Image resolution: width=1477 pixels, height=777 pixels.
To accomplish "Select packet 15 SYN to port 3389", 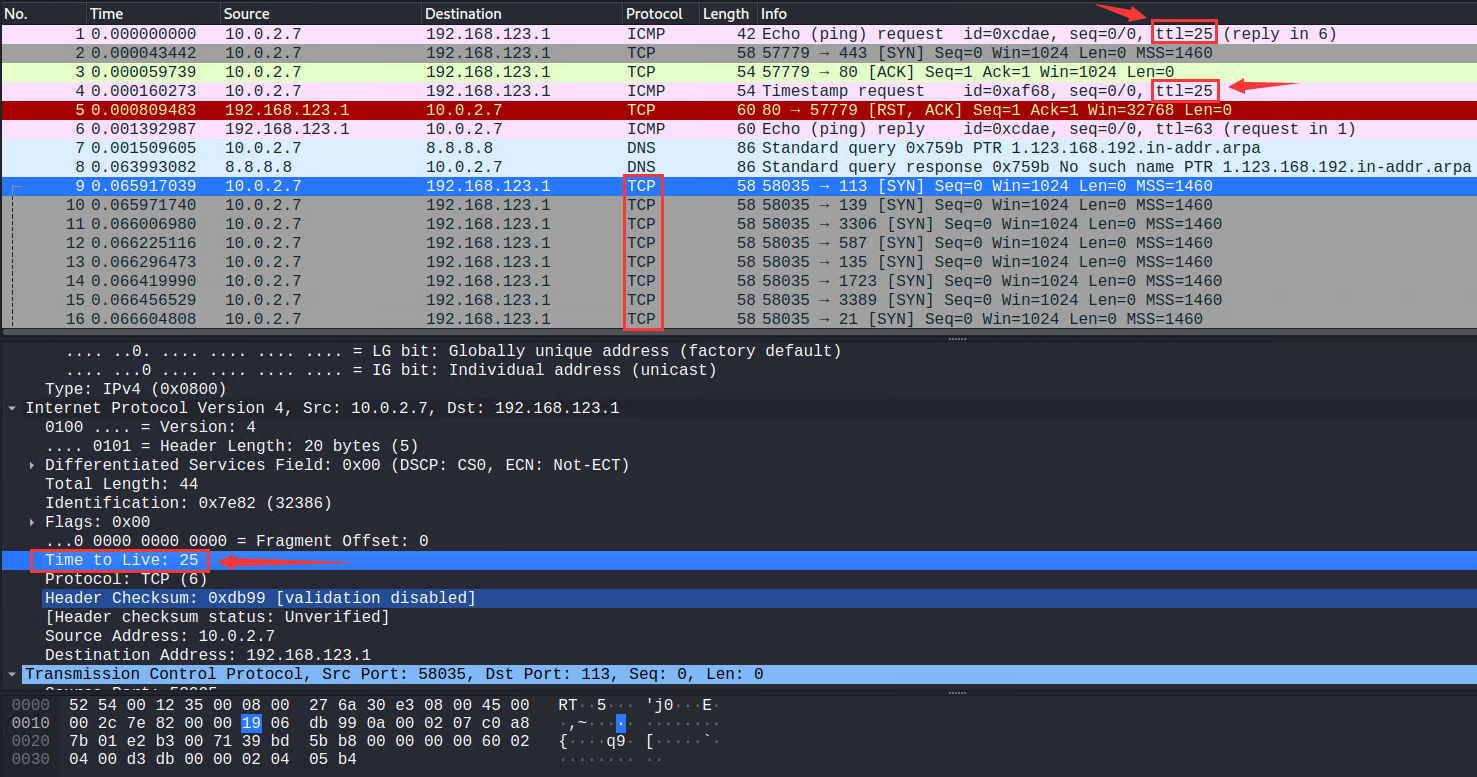I will pos(738,300).
